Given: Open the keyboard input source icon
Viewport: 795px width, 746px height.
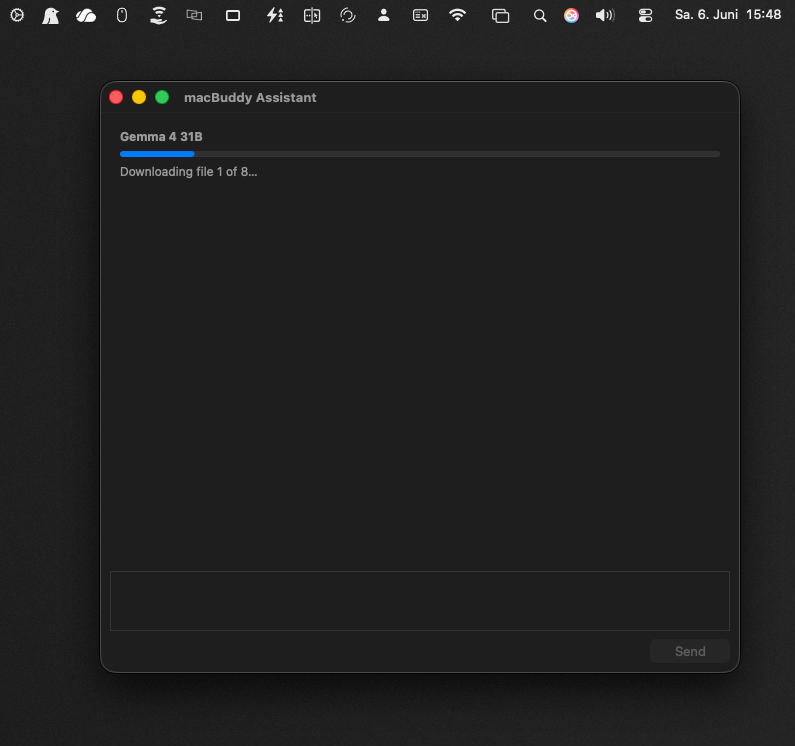Looking at the screenshot, I should pos(420,16).
